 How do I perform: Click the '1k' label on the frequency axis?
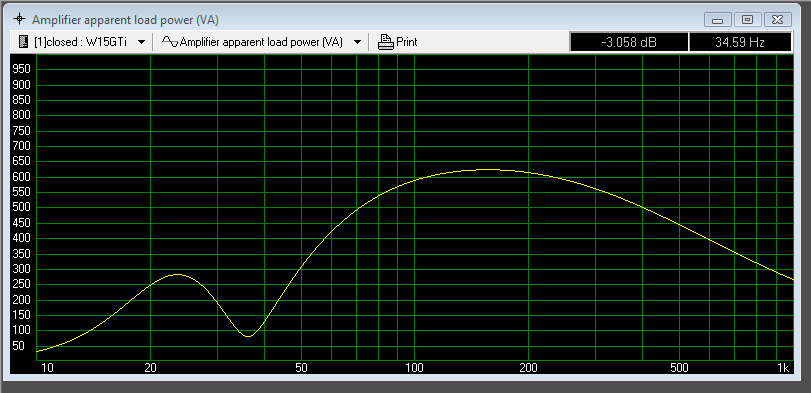784,368
